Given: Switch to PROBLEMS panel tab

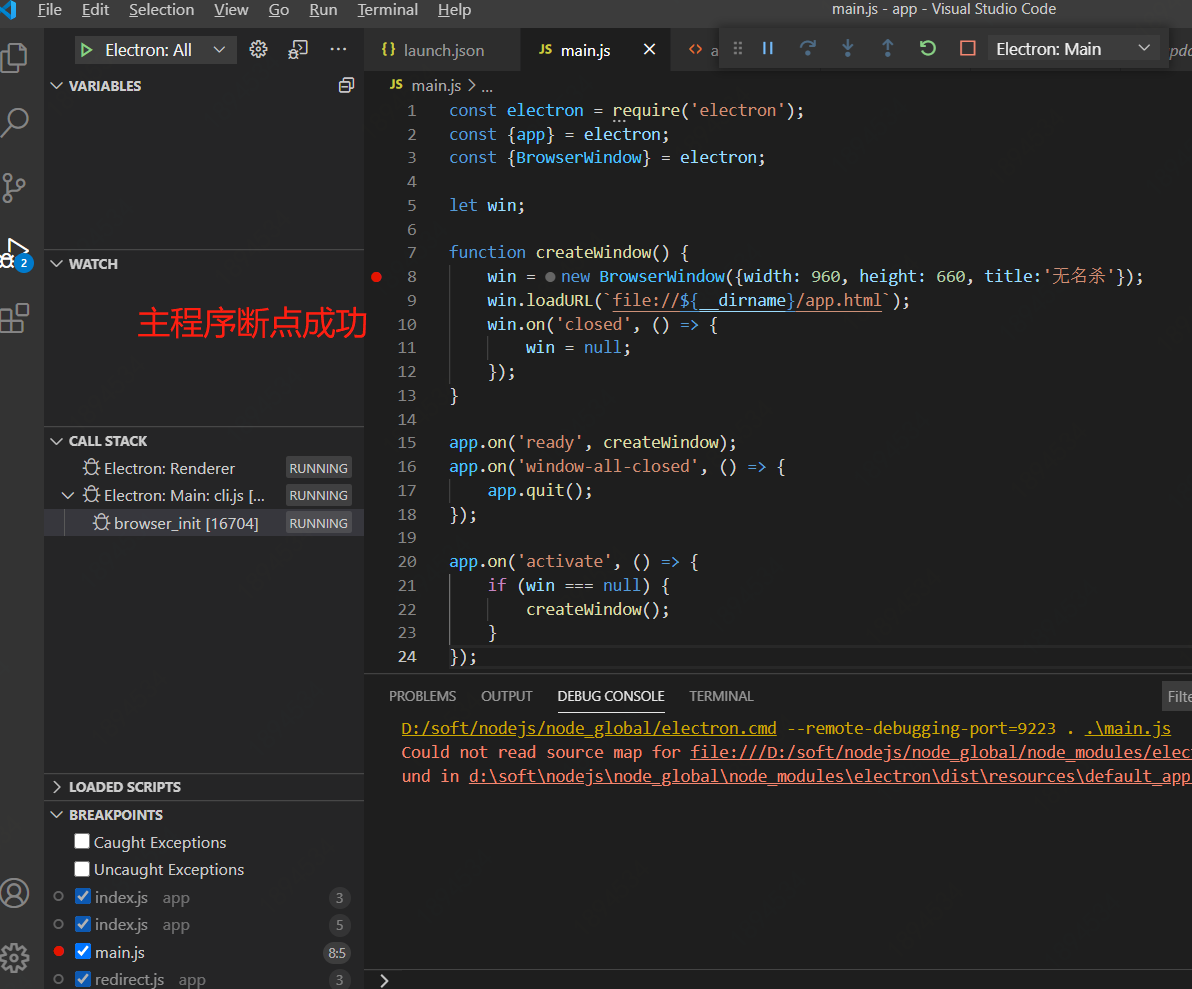Looking at the screenshot, I should pyautogui.click(x=423, y=696).
